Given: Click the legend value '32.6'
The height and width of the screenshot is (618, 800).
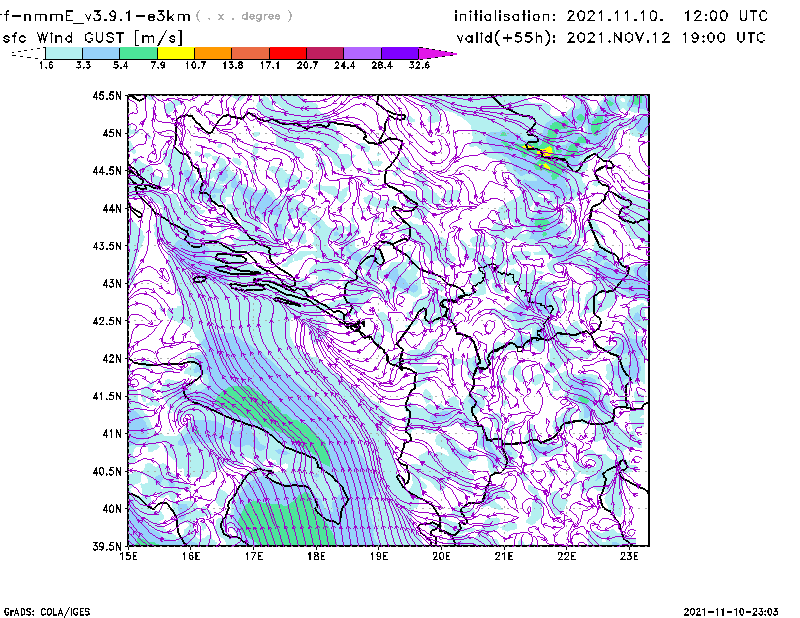Looking at the screenshot, I should (419, 65).
